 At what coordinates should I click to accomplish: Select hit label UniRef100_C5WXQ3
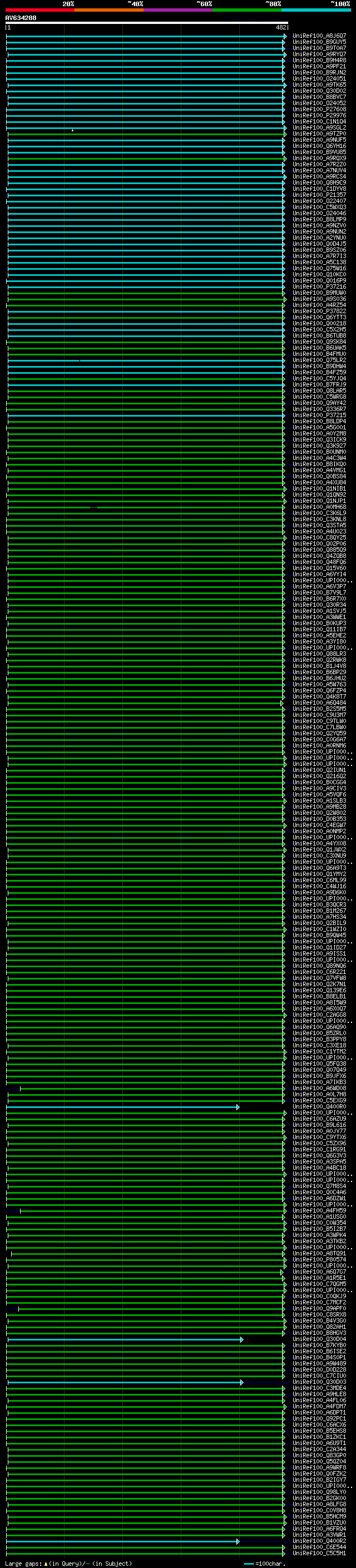point(319,207)
